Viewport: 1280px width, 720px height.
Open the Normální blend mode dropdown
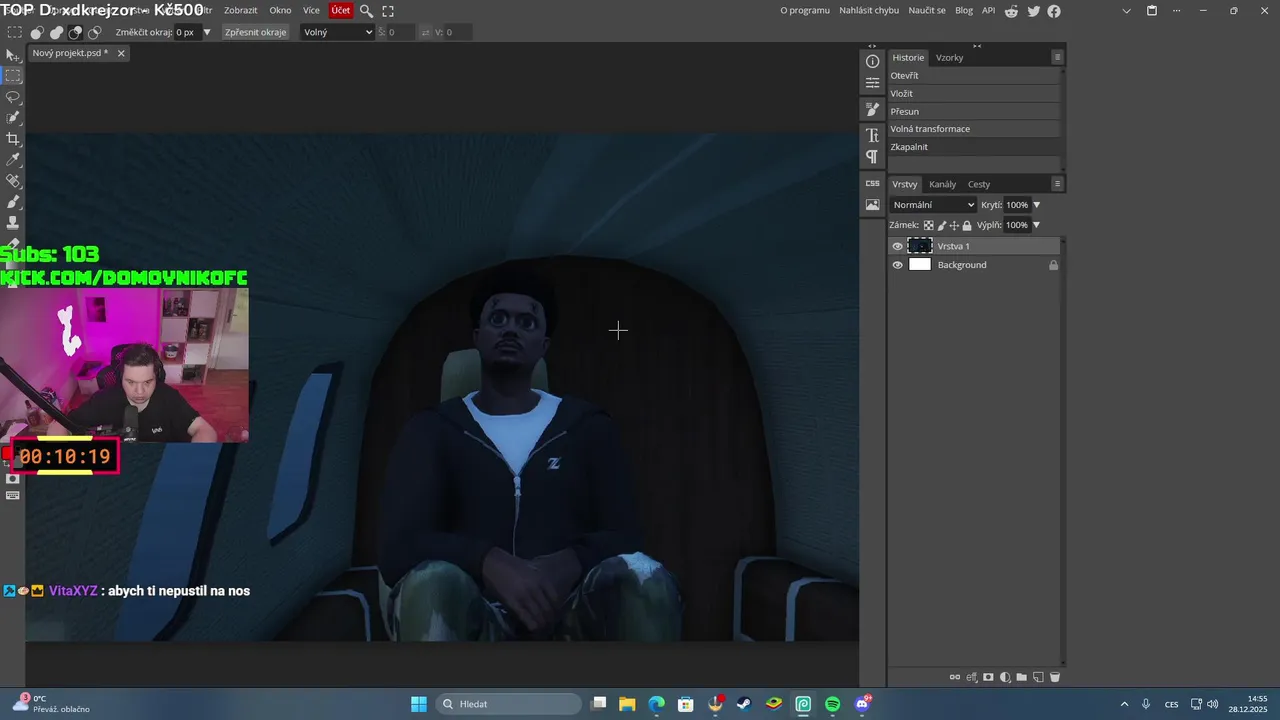pos(933,205)
